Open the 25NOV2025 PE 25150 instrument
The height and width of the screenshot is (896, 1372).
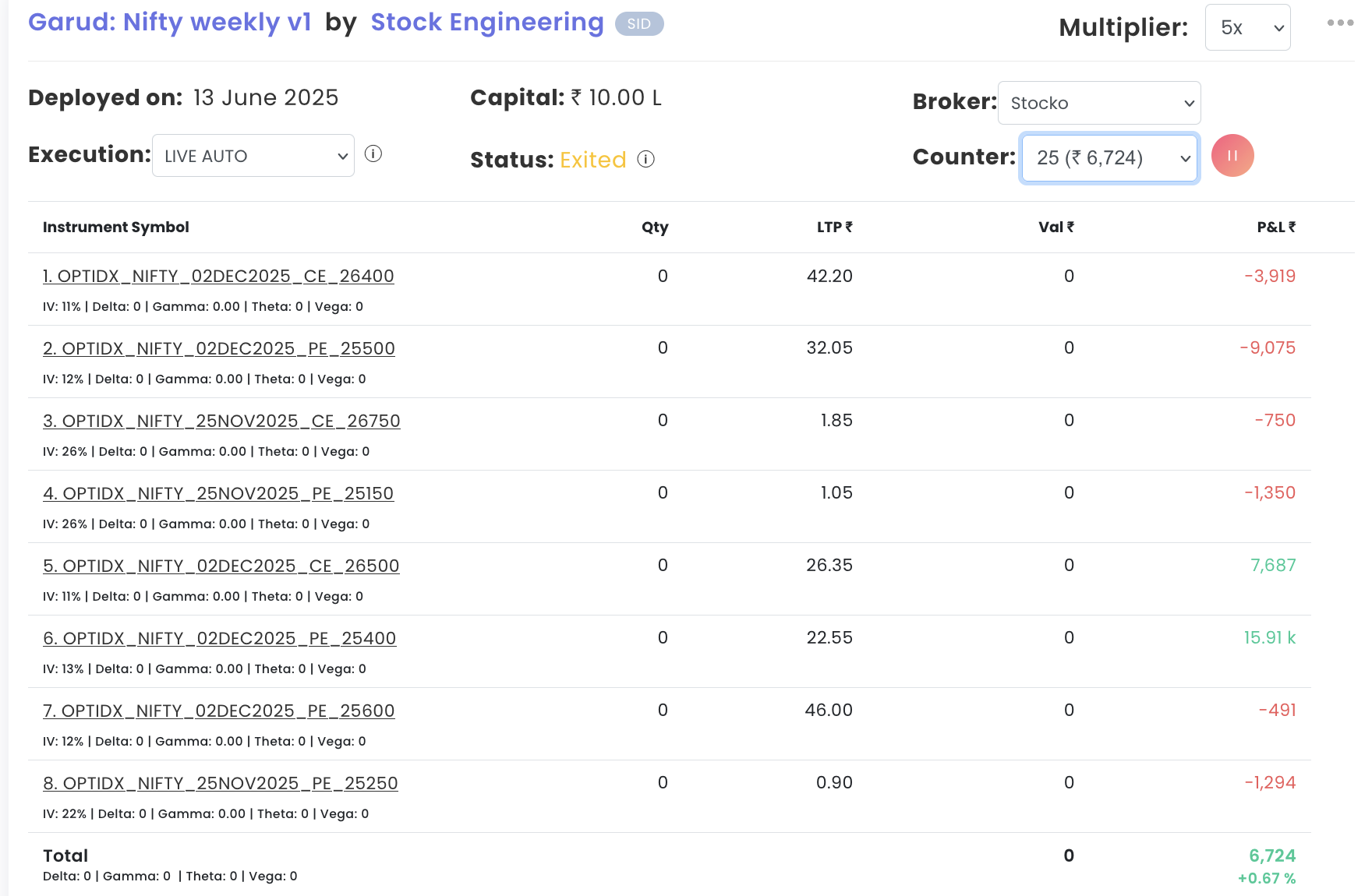(x=218, y=494)
